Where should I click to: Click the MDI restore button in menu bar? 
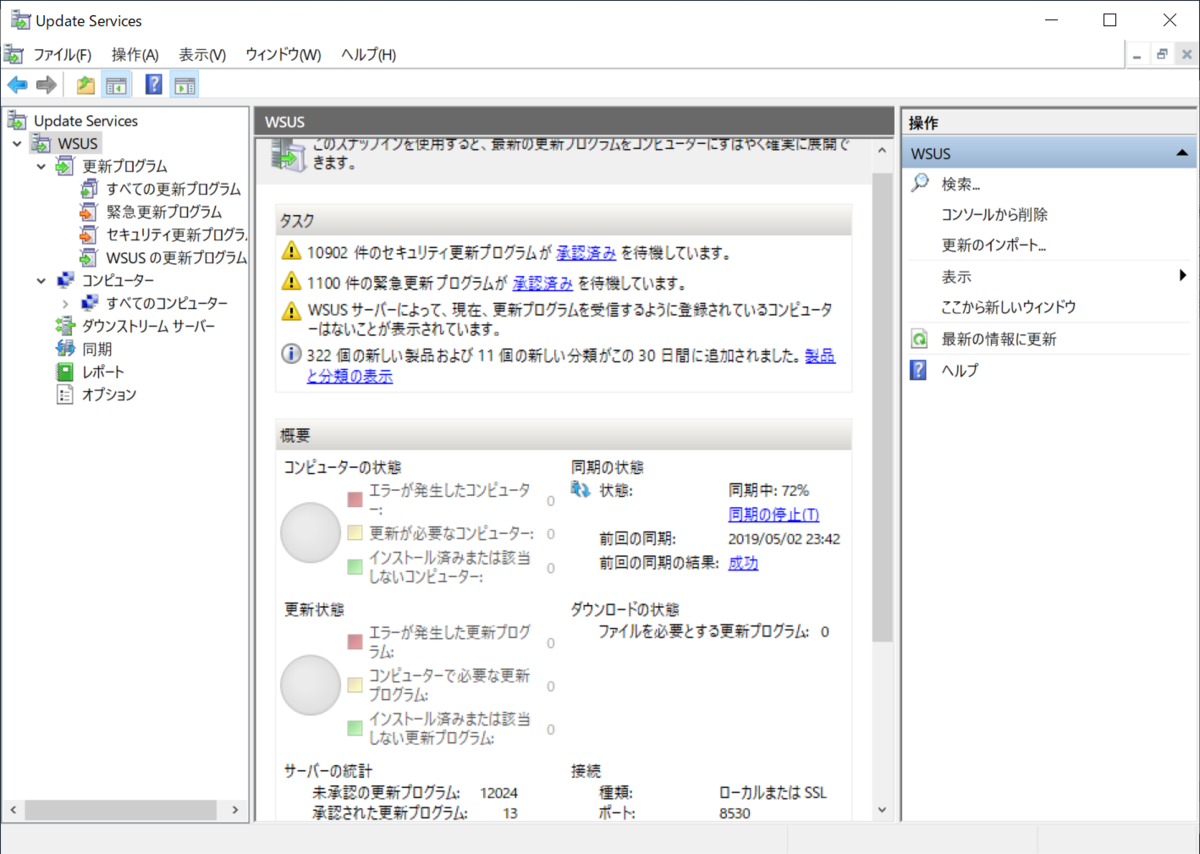point(1162,55)
